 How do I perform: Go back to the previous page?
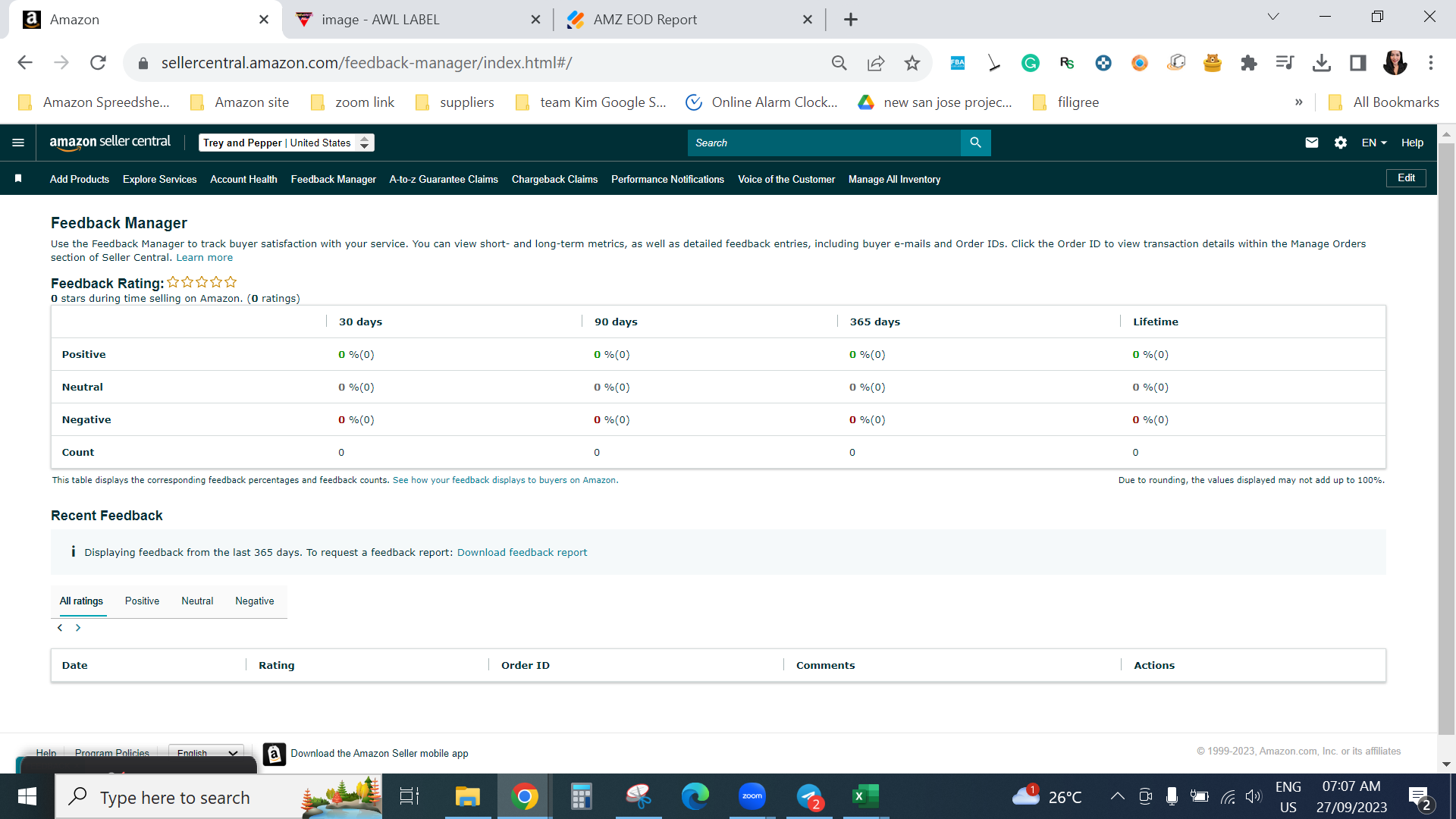tap(25, 63)
